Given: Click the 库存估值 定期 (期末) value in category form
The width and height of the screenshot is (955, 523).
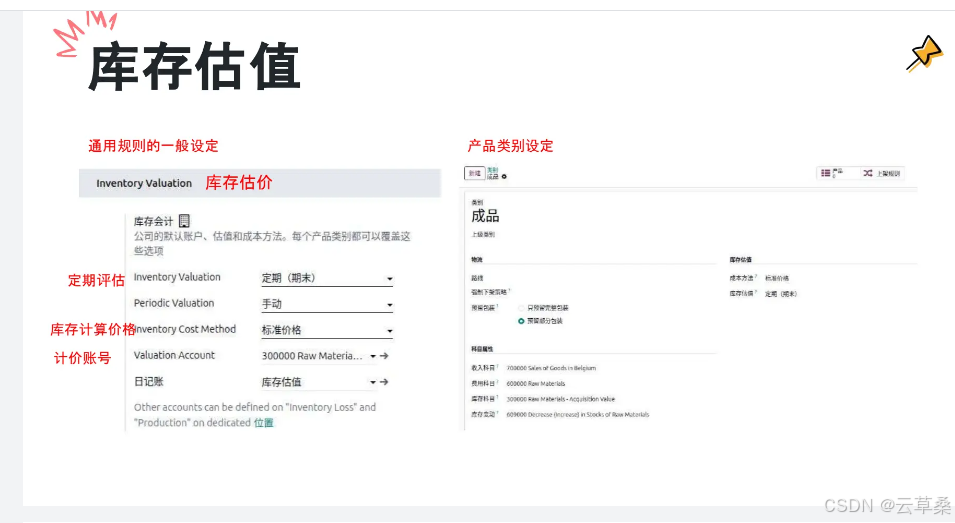Looking at the screenshot, I should 781,293.
